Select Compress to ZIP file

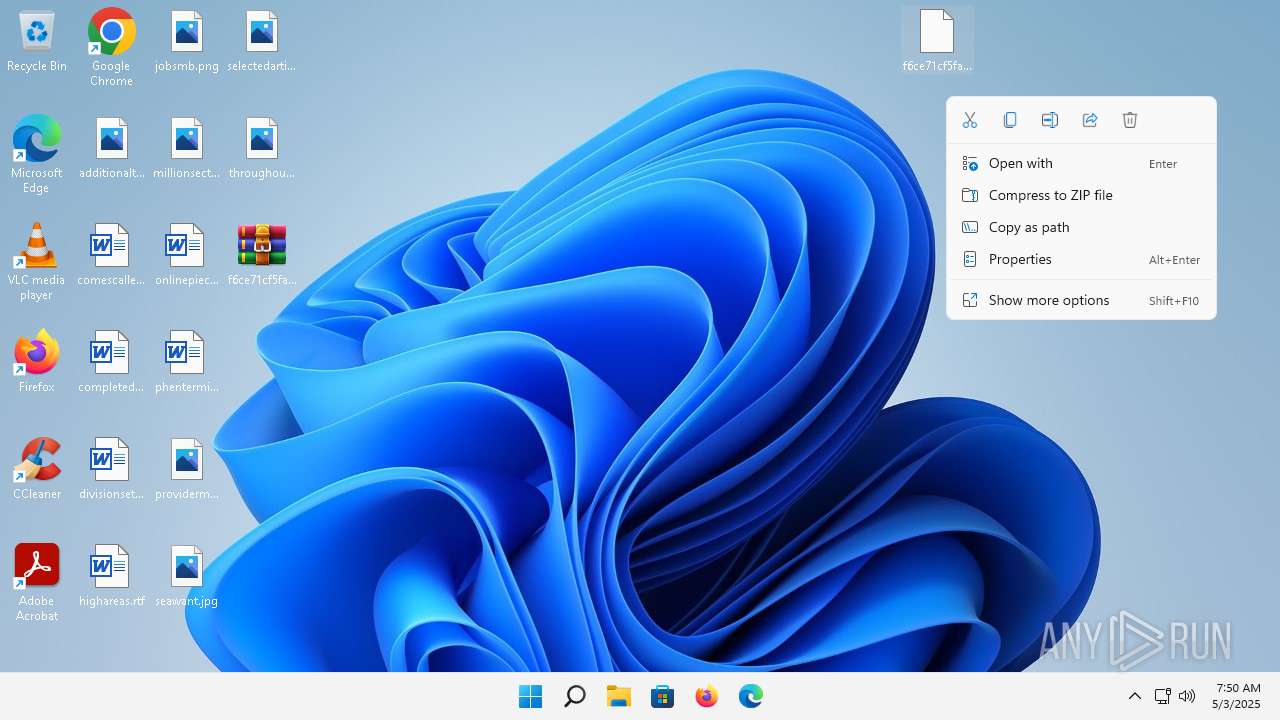click(x=1081, y=195)
